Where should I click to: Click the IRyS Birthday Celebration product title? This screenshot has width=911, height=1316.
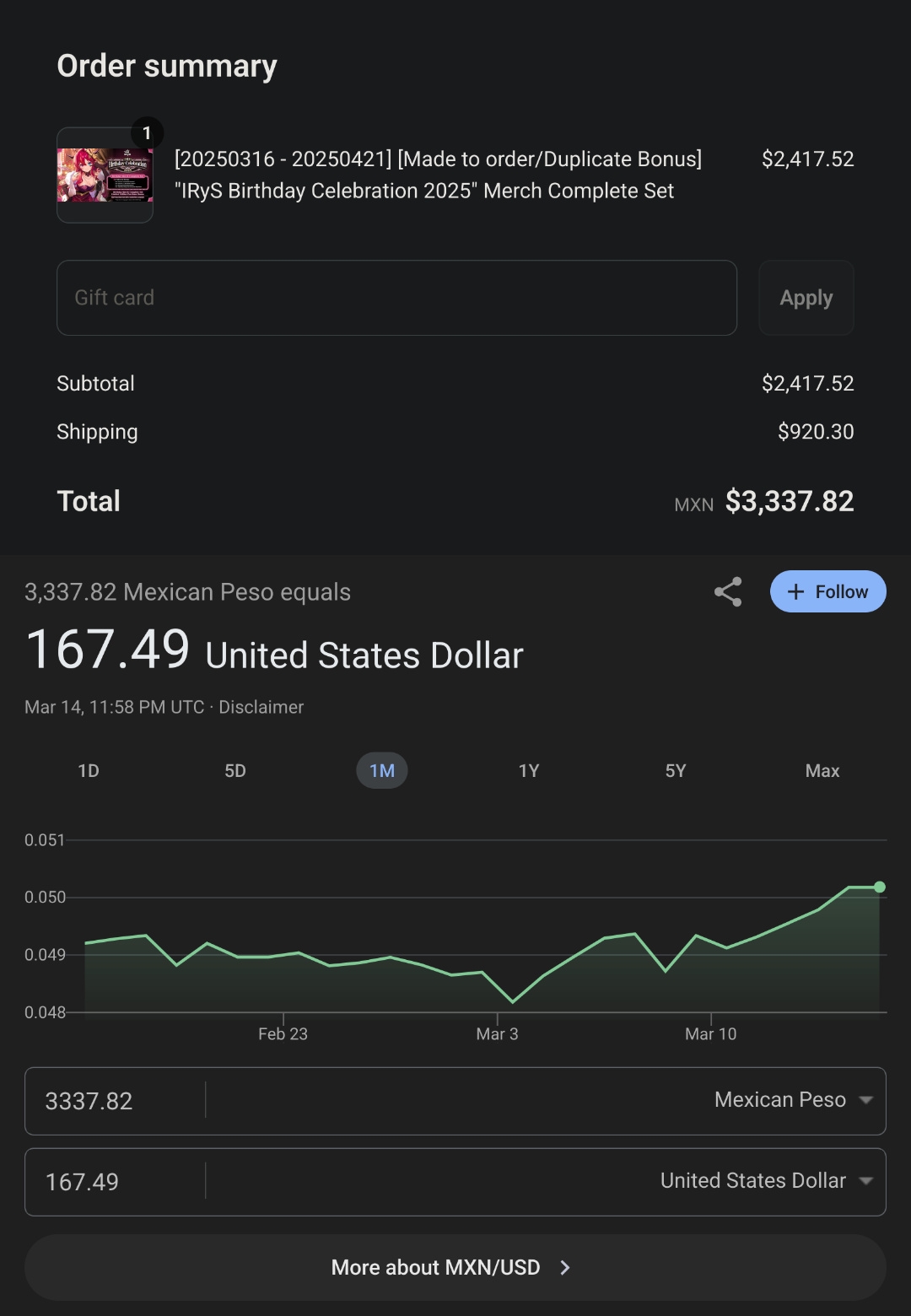[x=438, y=175]
